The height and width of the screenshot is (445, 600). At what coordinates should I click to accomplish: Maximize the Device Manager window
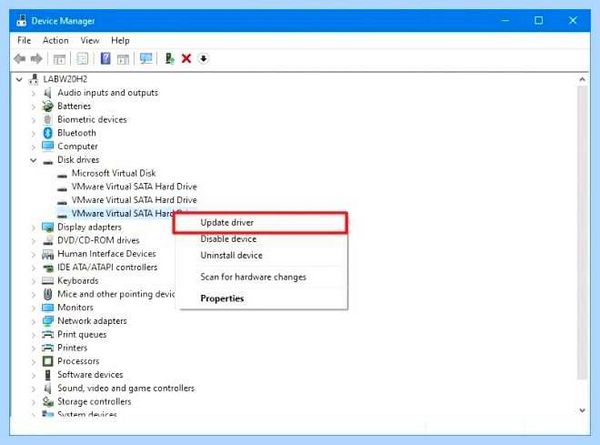(x=538, y=20)
